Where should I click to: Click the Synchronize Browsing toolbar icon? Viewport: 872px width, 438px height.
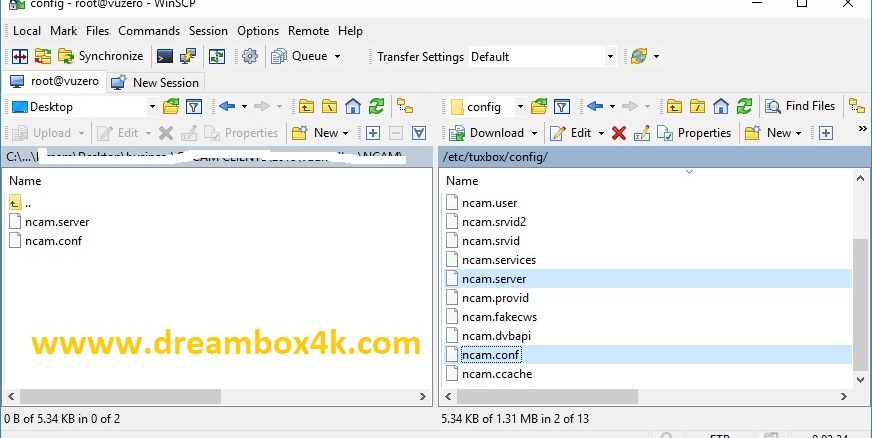pyautogui.click(x=43, y=56)
